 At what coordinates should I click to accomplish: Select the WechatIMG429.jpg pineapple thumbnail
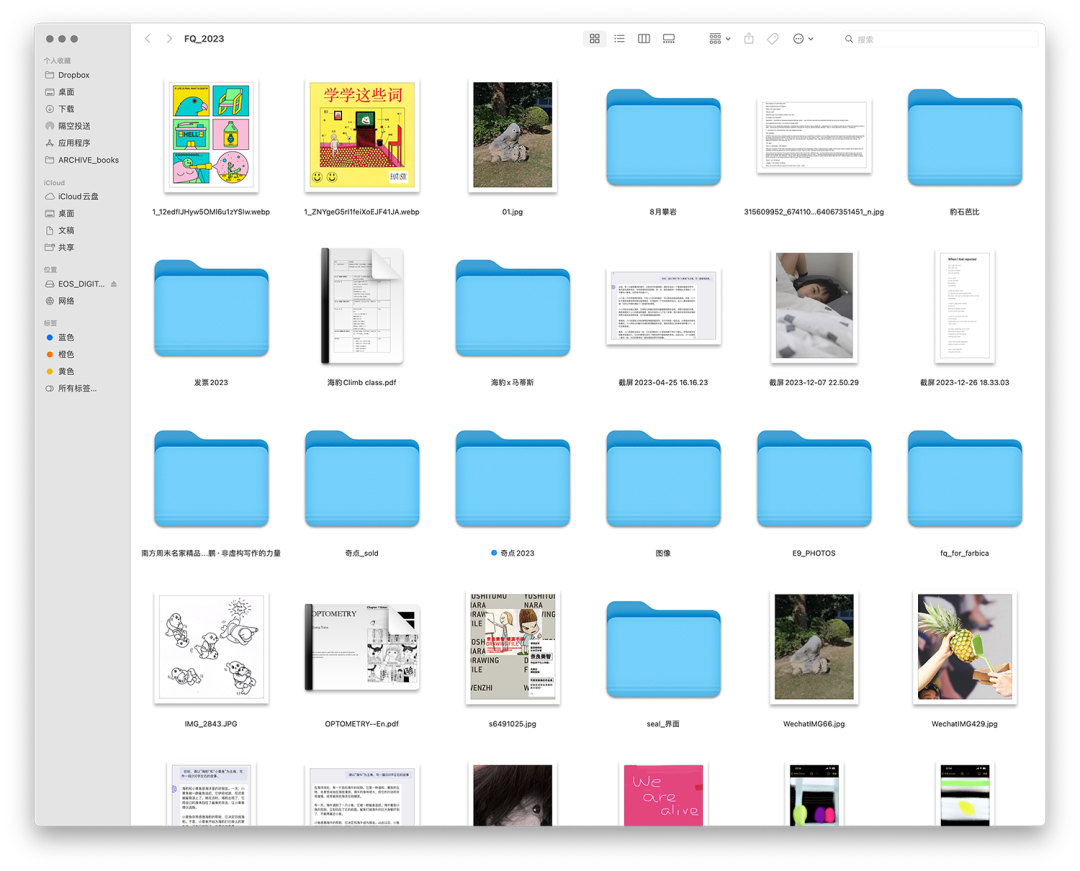click(x=964, y=647)
